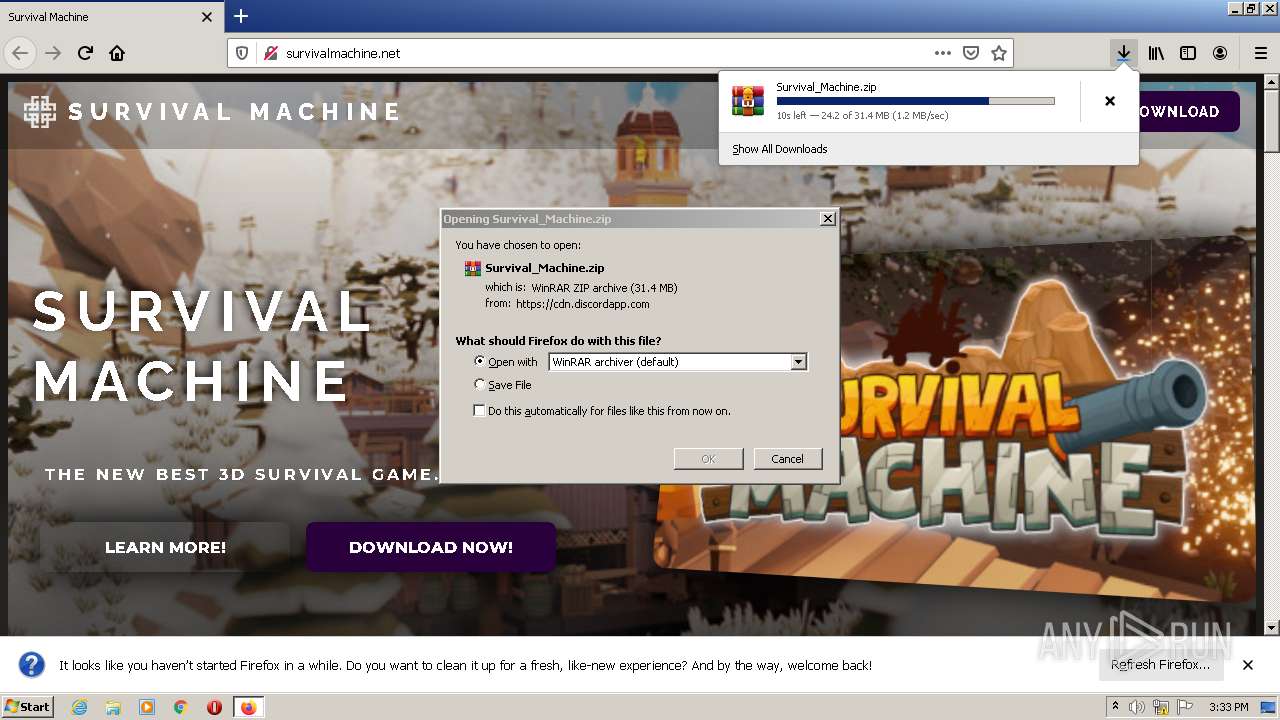Select the Survival Machine browser tab
Screen dimensions: 1280x720
(x=111, y=17)
